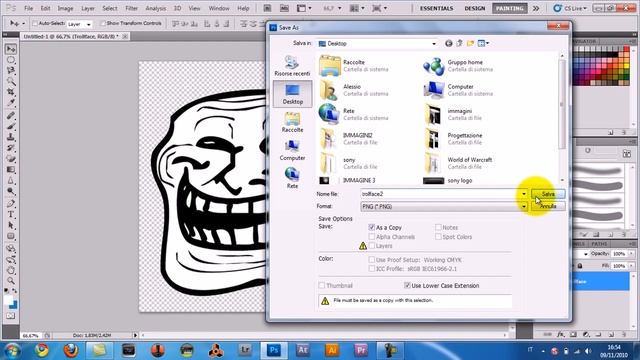
Task: Open the CS Live dropdown
Action: coord(570,8)
